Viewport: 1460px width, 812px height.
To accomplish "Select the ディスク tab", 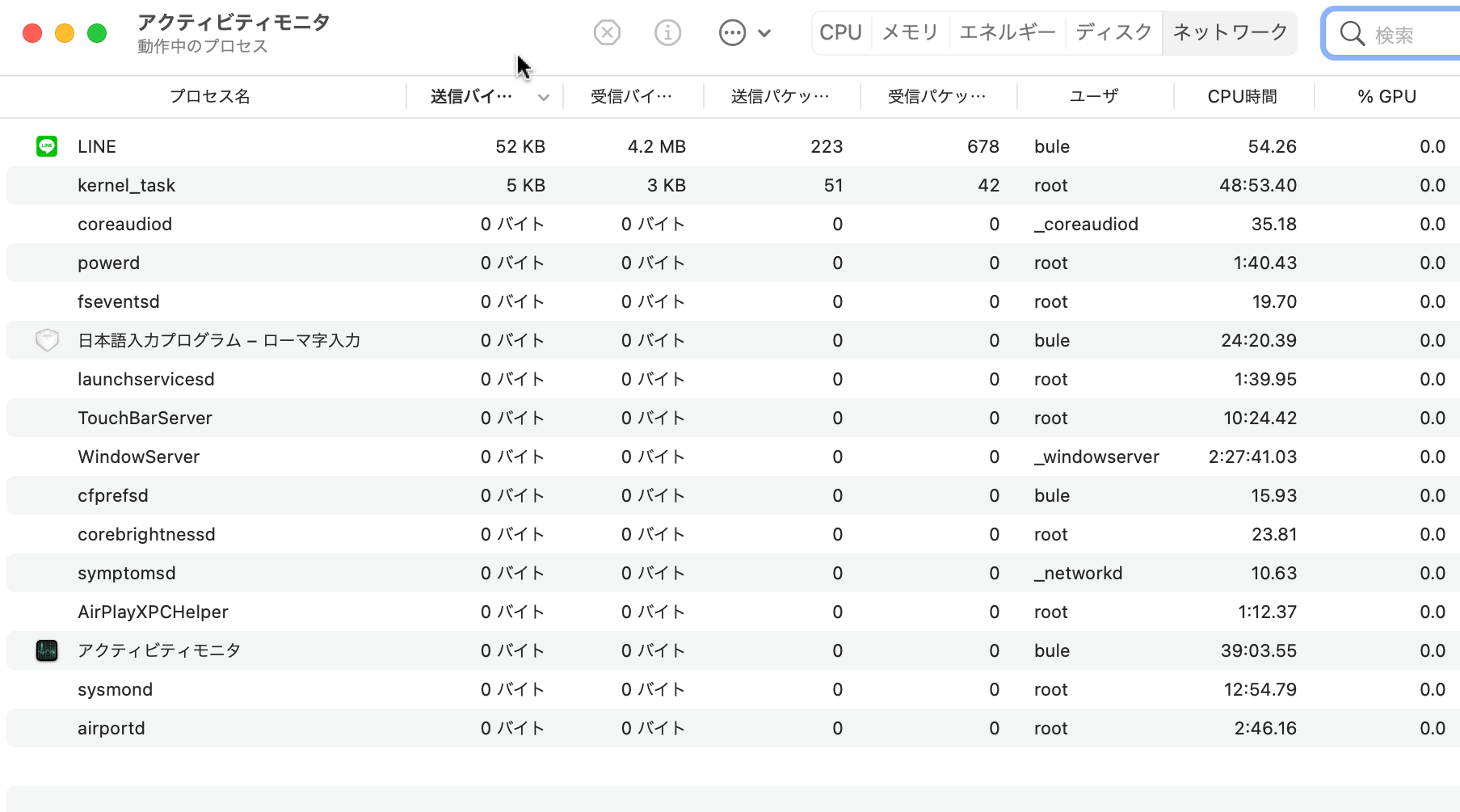I will [x=1113, y=33].
